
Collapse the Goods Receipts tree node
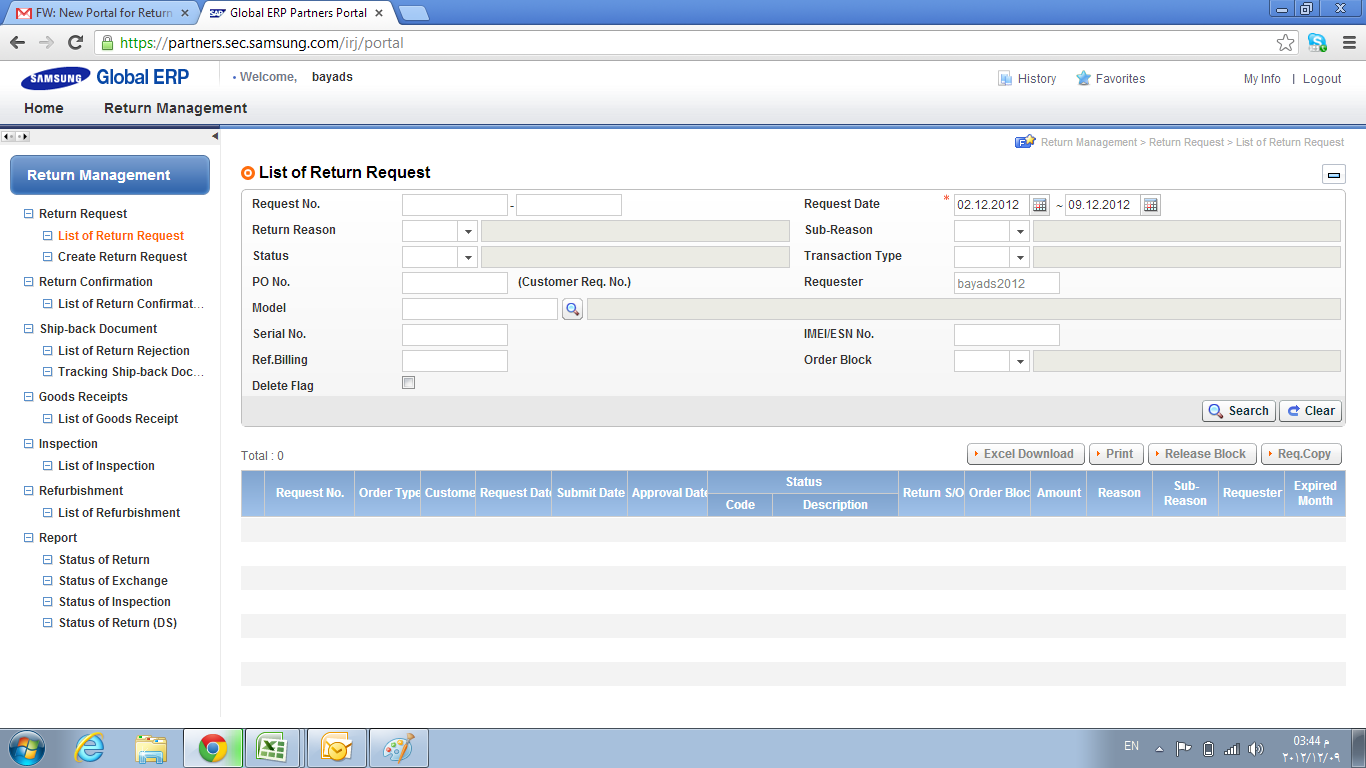[29, 397]
